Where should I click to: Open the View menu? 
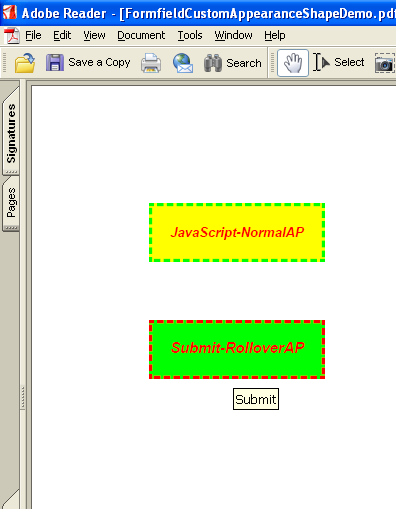[94, 35]
